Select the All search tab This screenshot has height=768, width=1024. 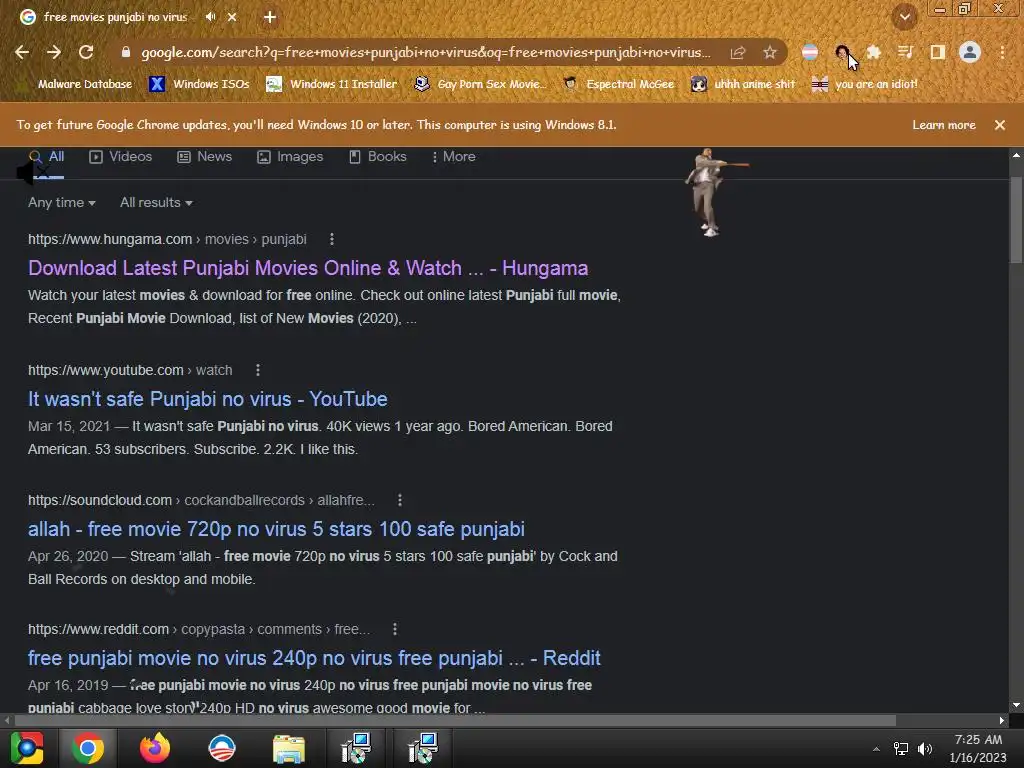[46, 157]
